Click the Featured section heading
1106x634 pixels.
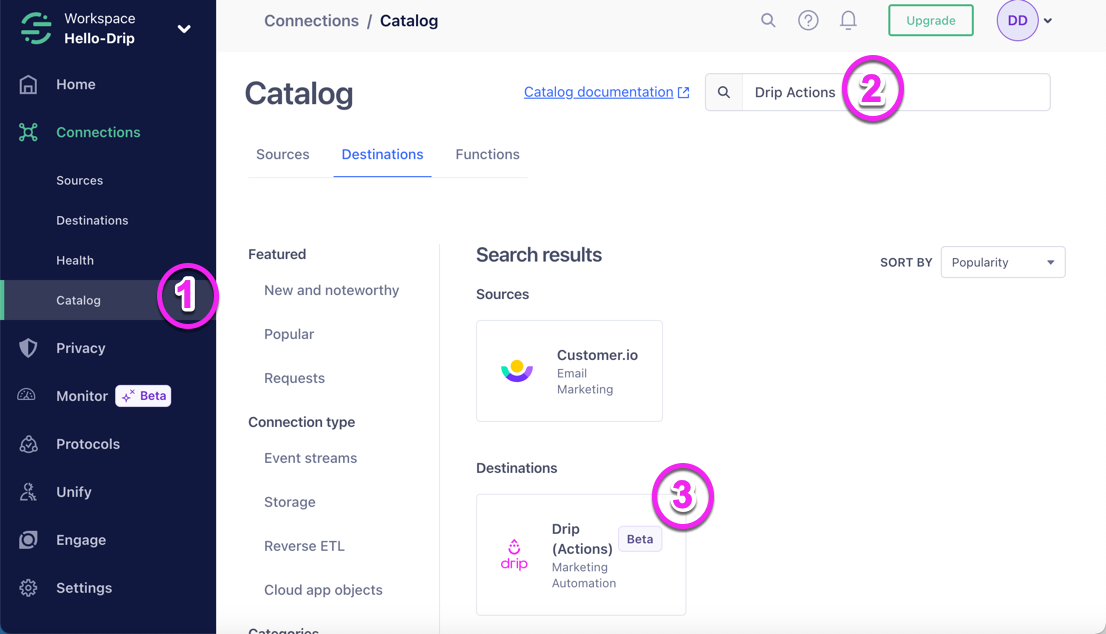[x=277, y=255]
